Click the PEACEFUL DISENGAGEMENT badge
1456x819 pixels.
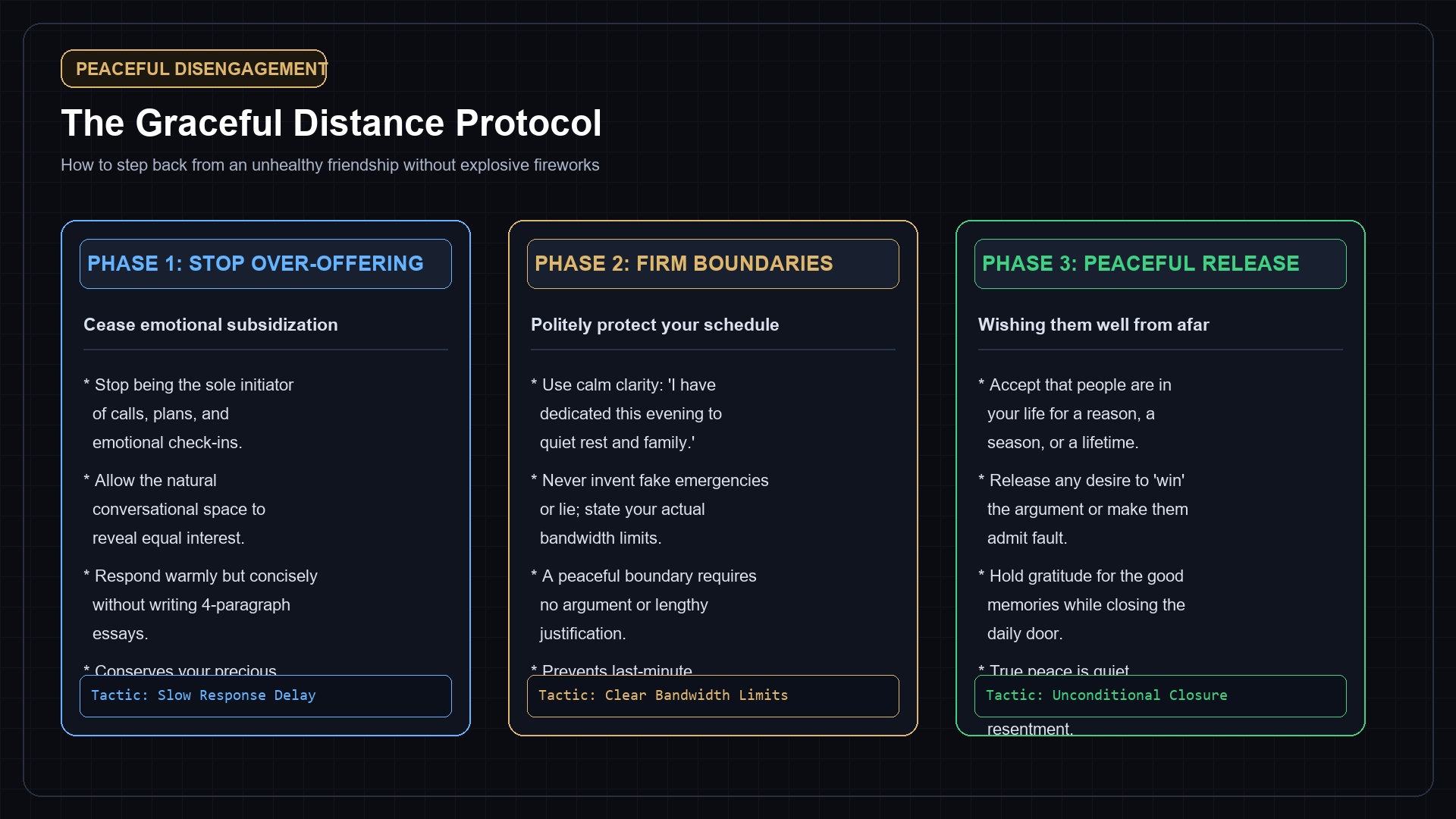(194, 69)
